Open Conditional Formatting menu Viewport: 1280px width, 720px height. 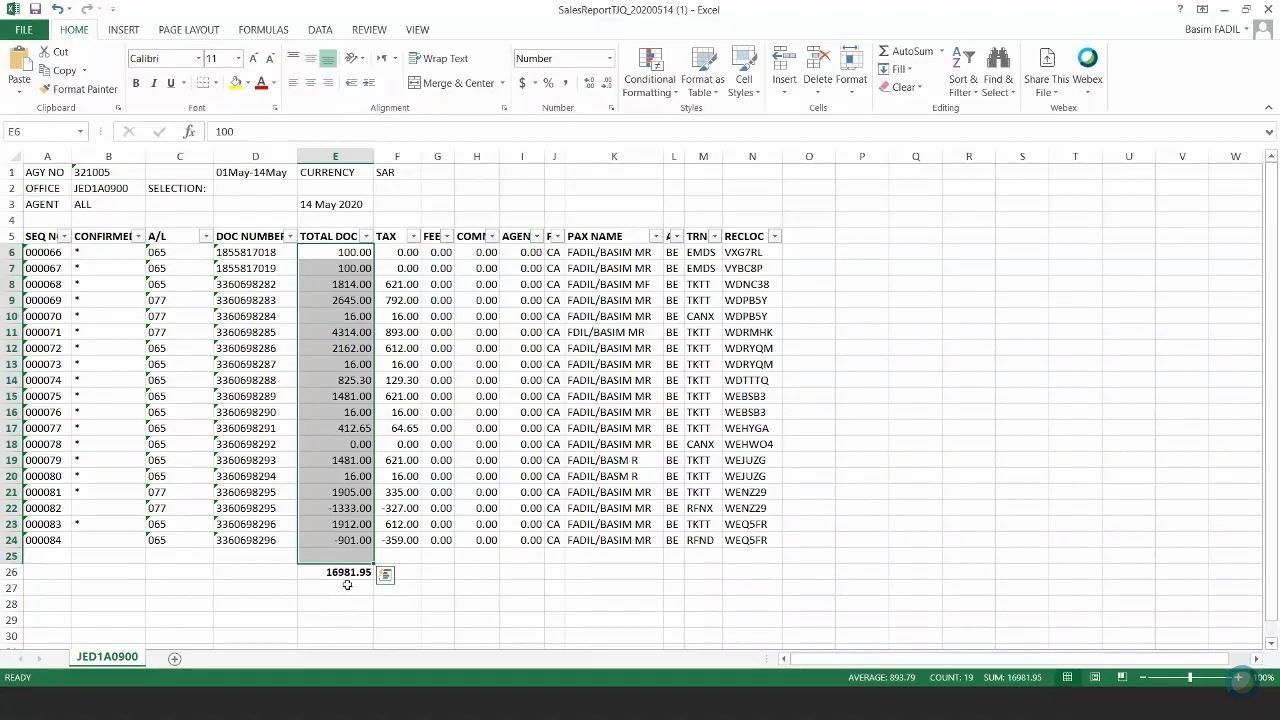click(x=649, y=72)
